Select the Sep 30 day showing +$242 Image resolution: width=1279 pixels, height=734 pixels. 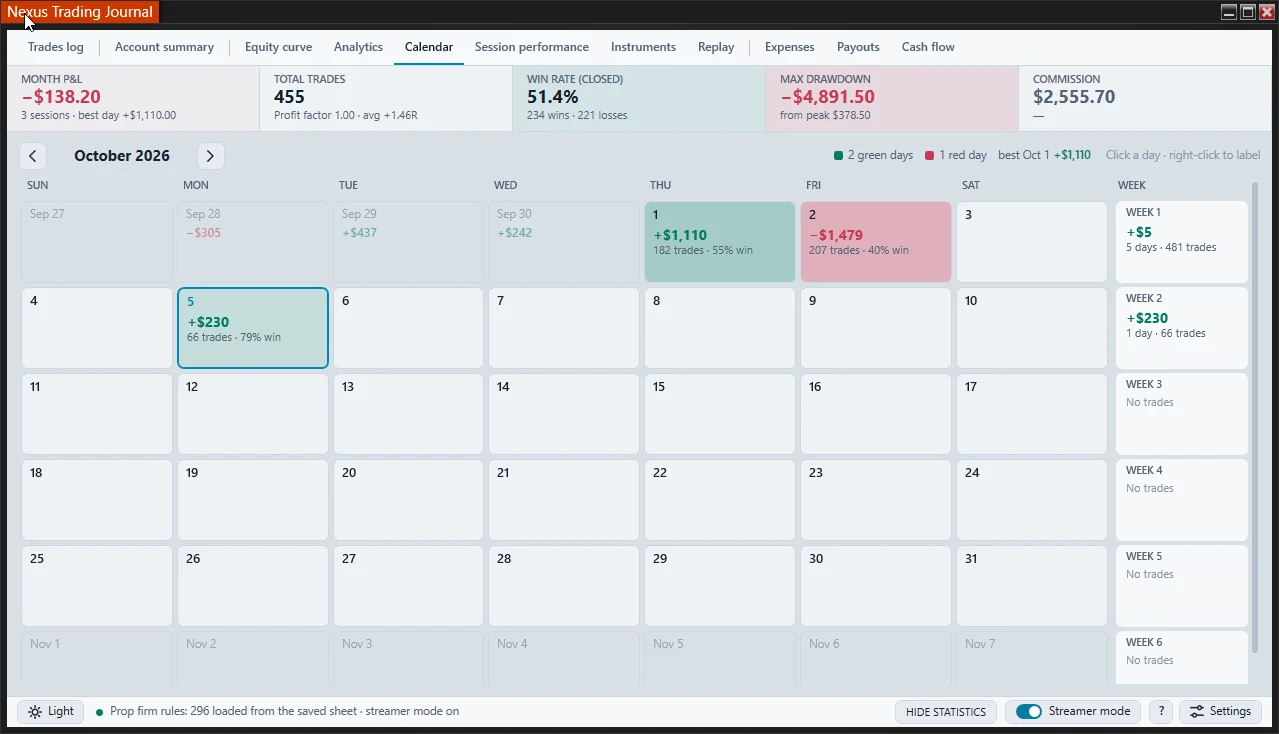pyautogui.click(x=564, y=242)
